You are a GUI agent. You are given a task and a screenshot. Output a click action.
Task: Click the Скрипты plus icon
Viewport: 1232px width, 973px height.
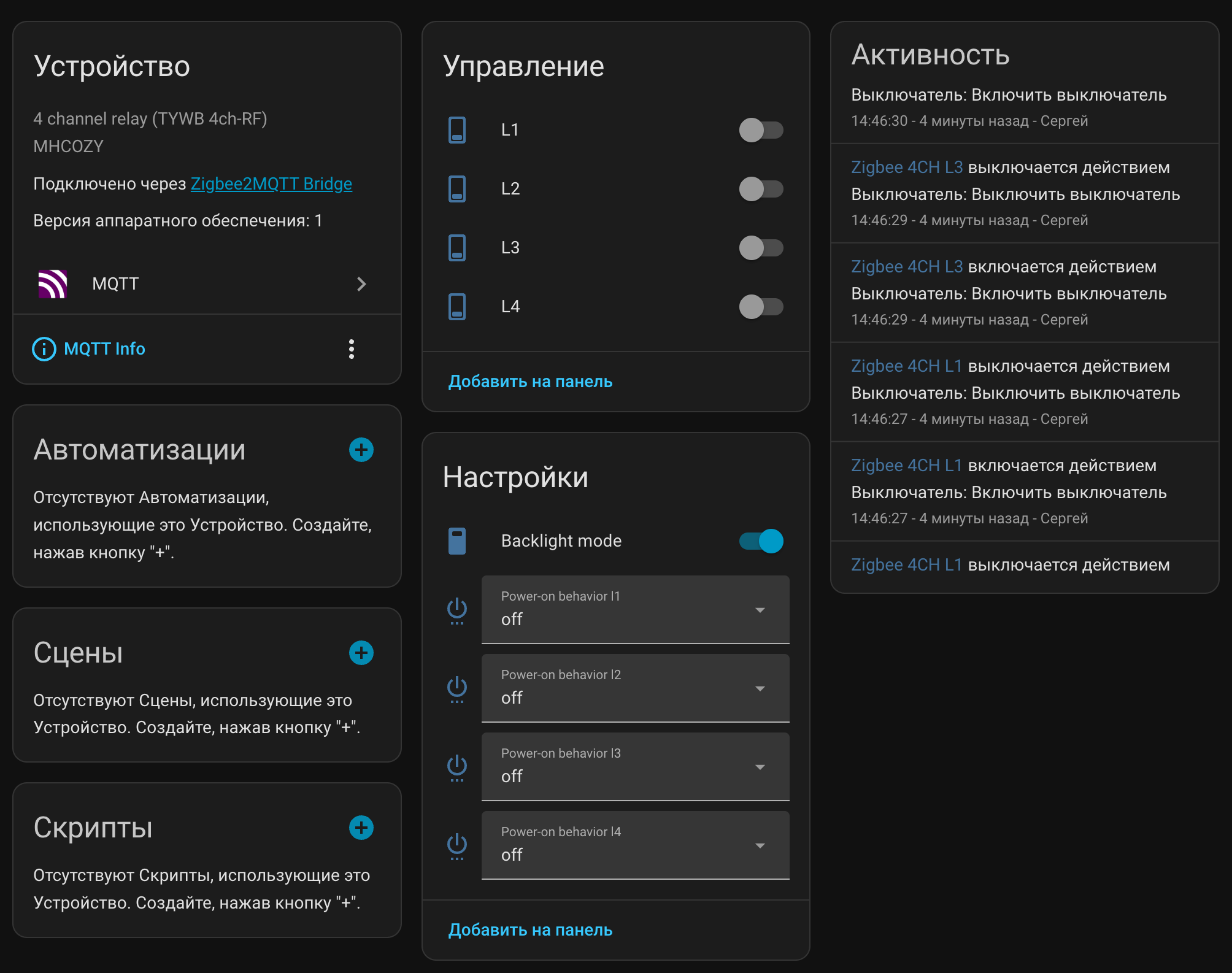tap(361, 828)
